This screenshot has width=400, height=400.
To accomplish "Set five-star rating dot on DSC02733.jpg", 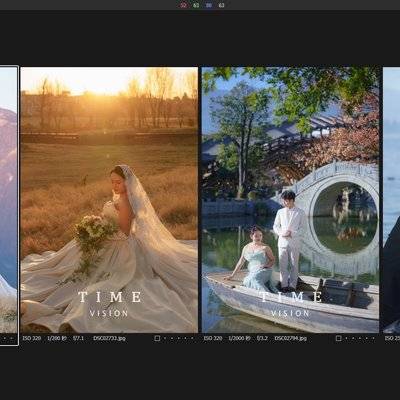I will pos(192,338).
